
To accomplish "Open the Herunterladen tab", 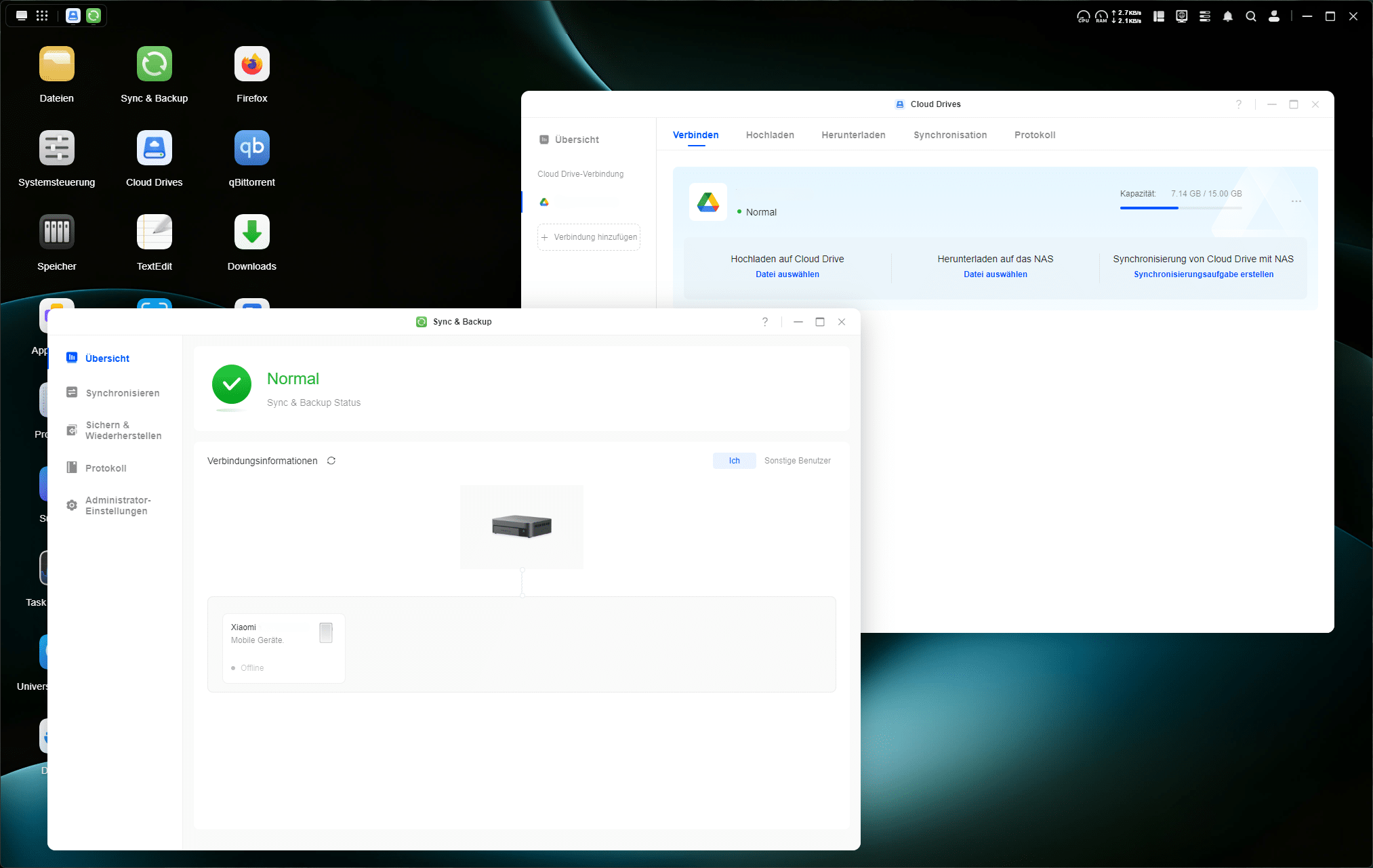I will pyautogui.click(x=853, y=135).
